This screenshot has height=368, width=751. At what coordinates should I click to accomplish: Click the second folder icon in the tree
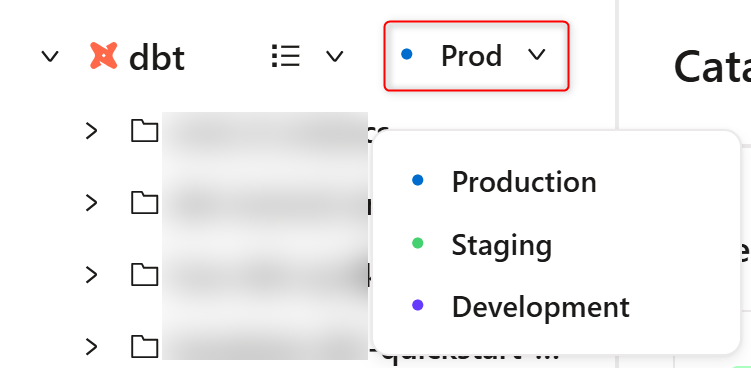[x=145, y=203]
